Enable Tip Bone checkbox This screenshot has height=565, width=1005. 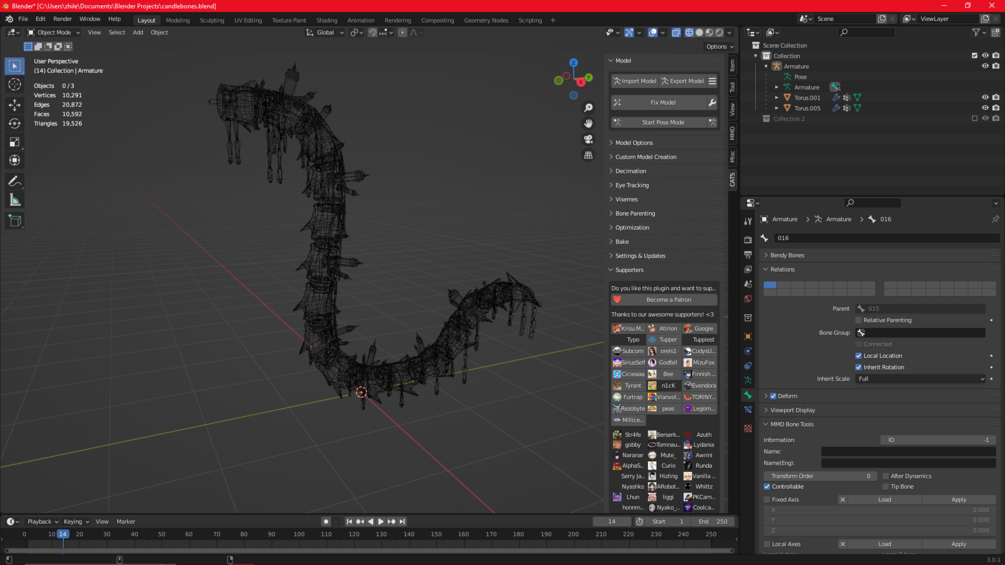(x=886, y=486)
